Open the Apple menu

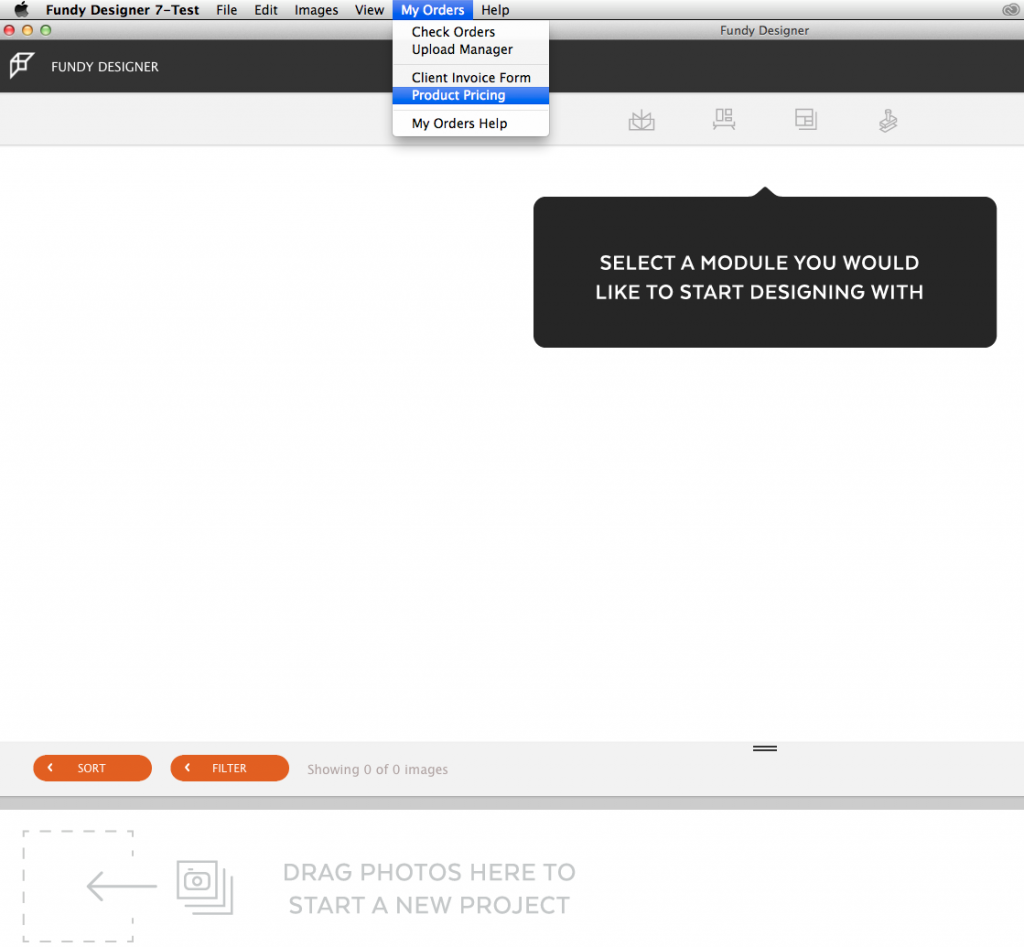pos(22,10)
